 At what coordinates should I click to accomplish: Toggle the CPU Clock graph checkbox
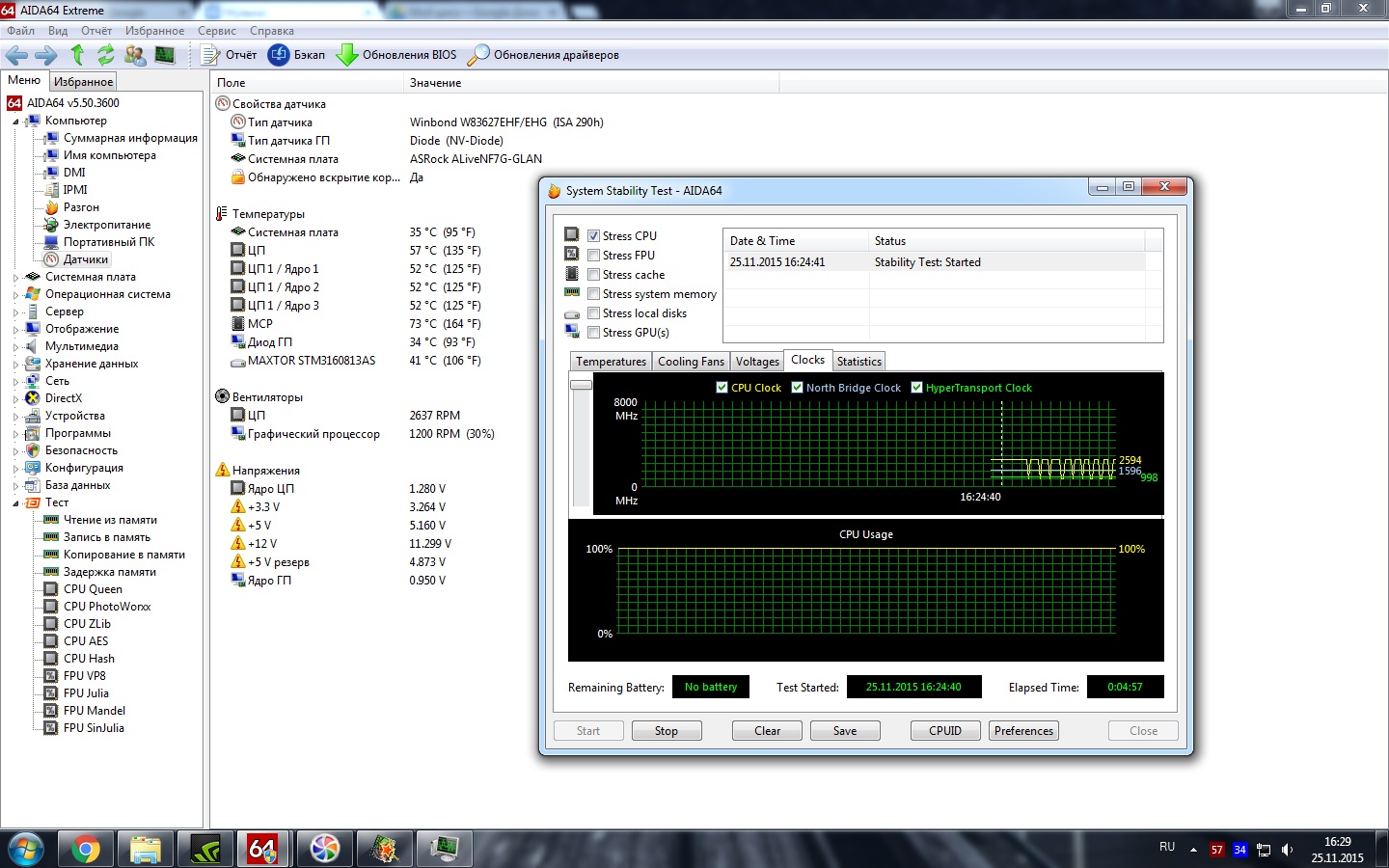722,388
